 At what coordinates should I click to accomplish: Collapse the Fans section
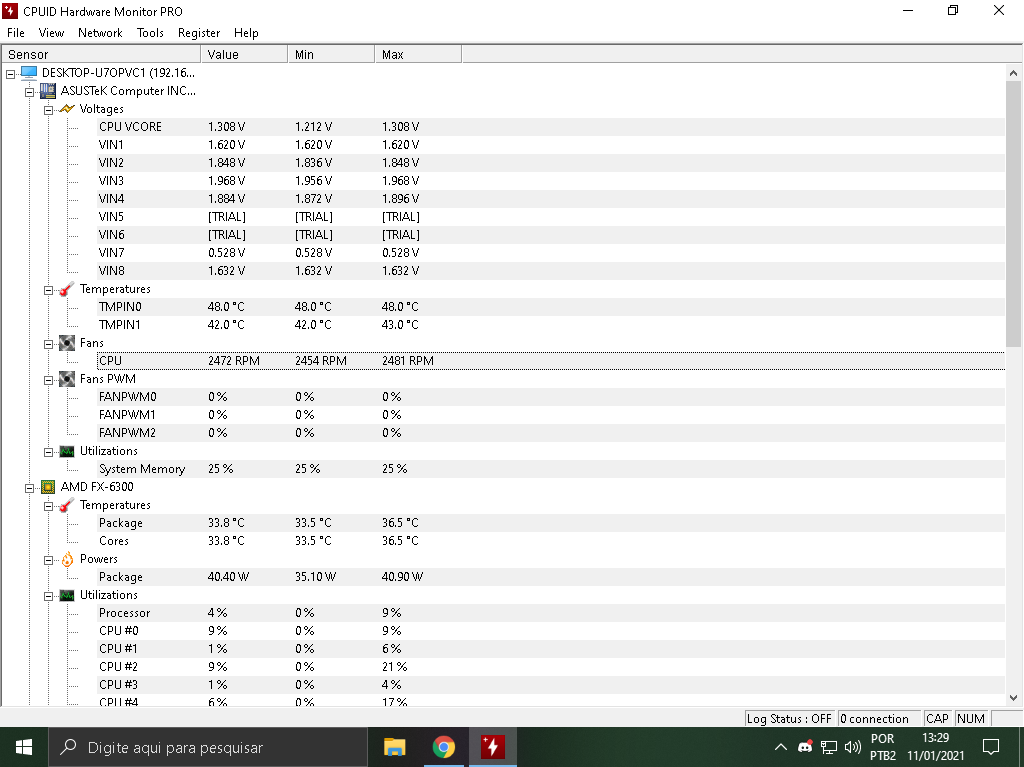coord(48,344)
